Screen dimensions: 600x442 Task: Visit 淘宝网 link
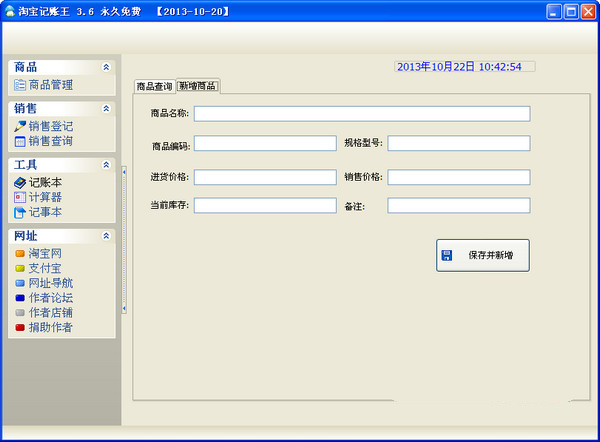tap(45, 253)
